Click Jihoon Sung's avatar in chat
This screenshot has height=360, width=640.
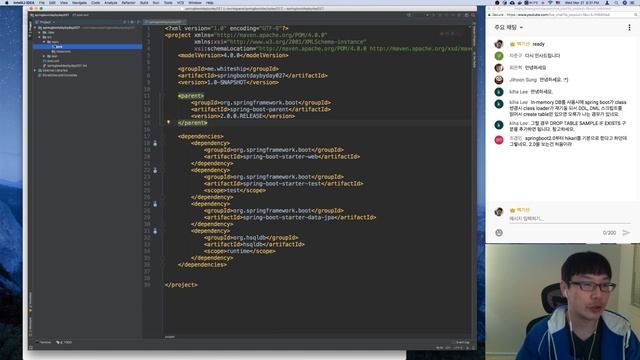[499, 80]
